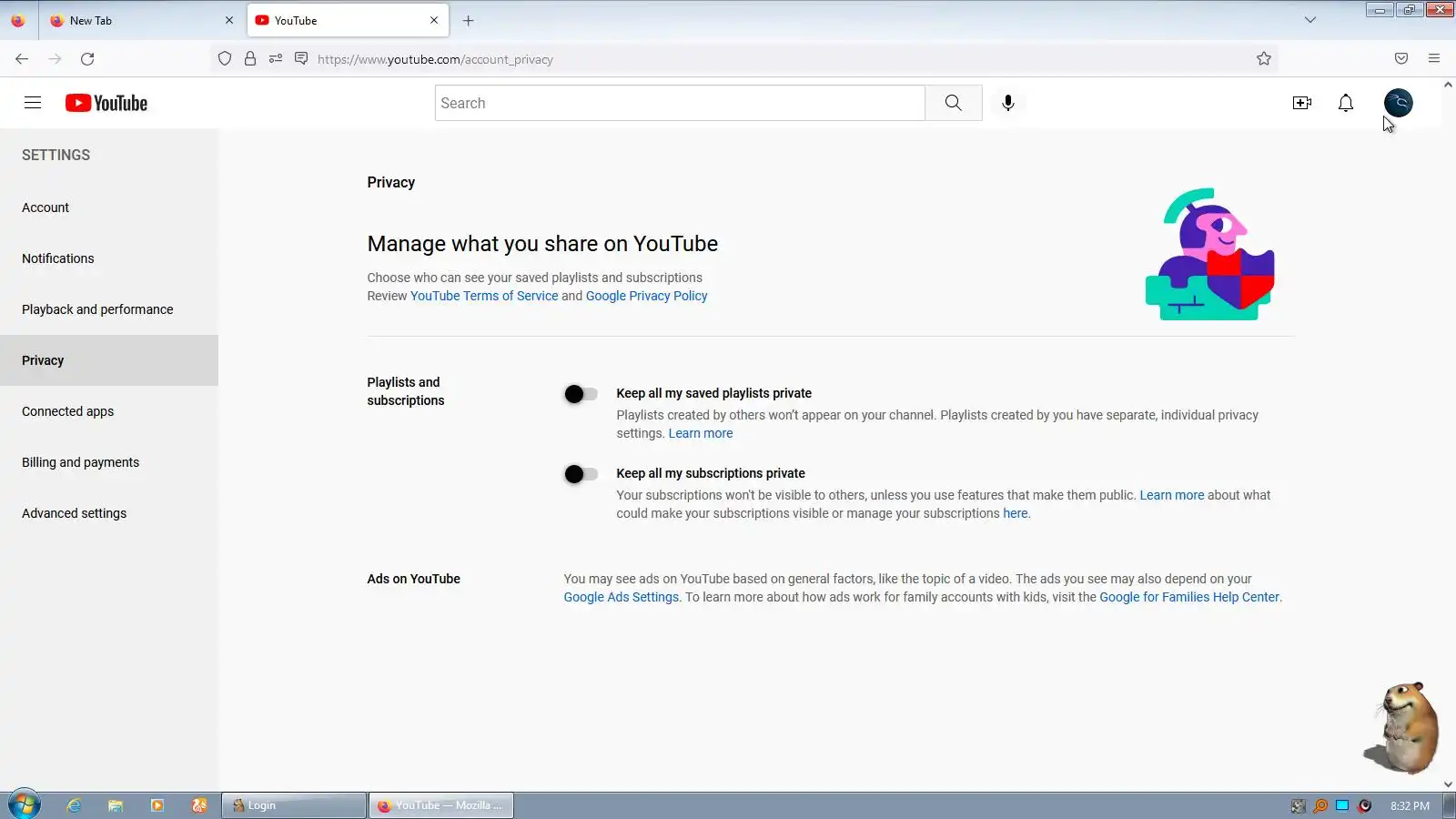Toggle Keep all my subscriptions private

[x=581, y=474]
